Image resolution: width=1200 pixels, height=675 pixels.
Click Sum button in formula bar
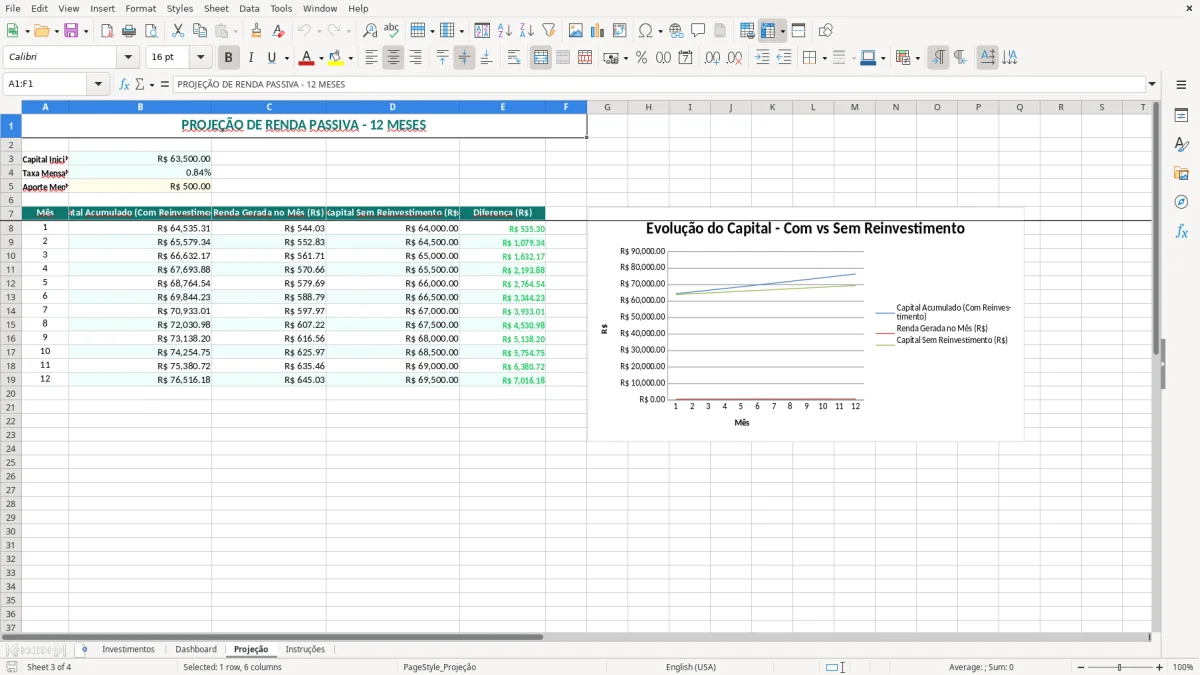[140, 85]
